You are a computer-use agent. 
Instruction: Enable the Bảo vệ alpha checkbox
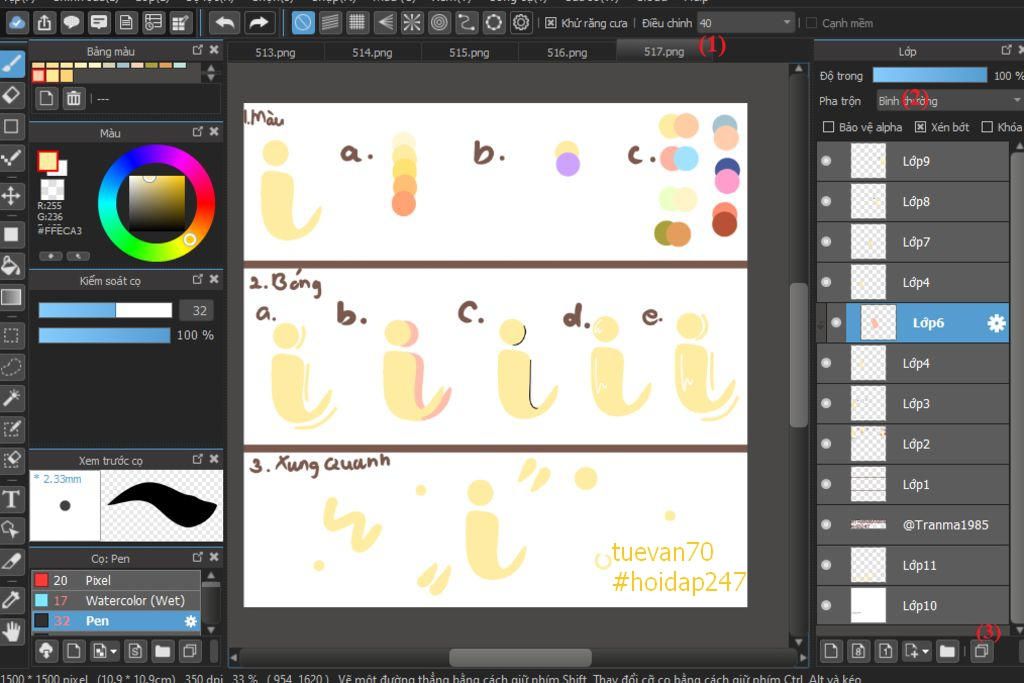(829, 127)
